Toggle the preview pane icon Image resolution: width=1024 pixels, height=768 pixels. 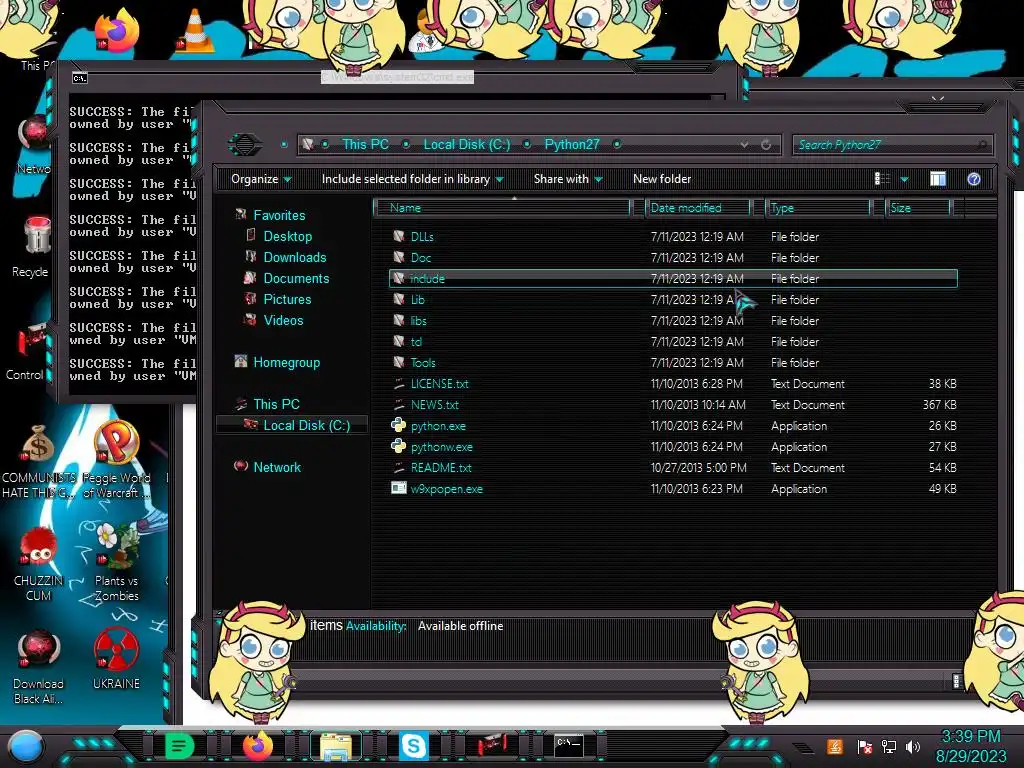[x=938, y=179]
